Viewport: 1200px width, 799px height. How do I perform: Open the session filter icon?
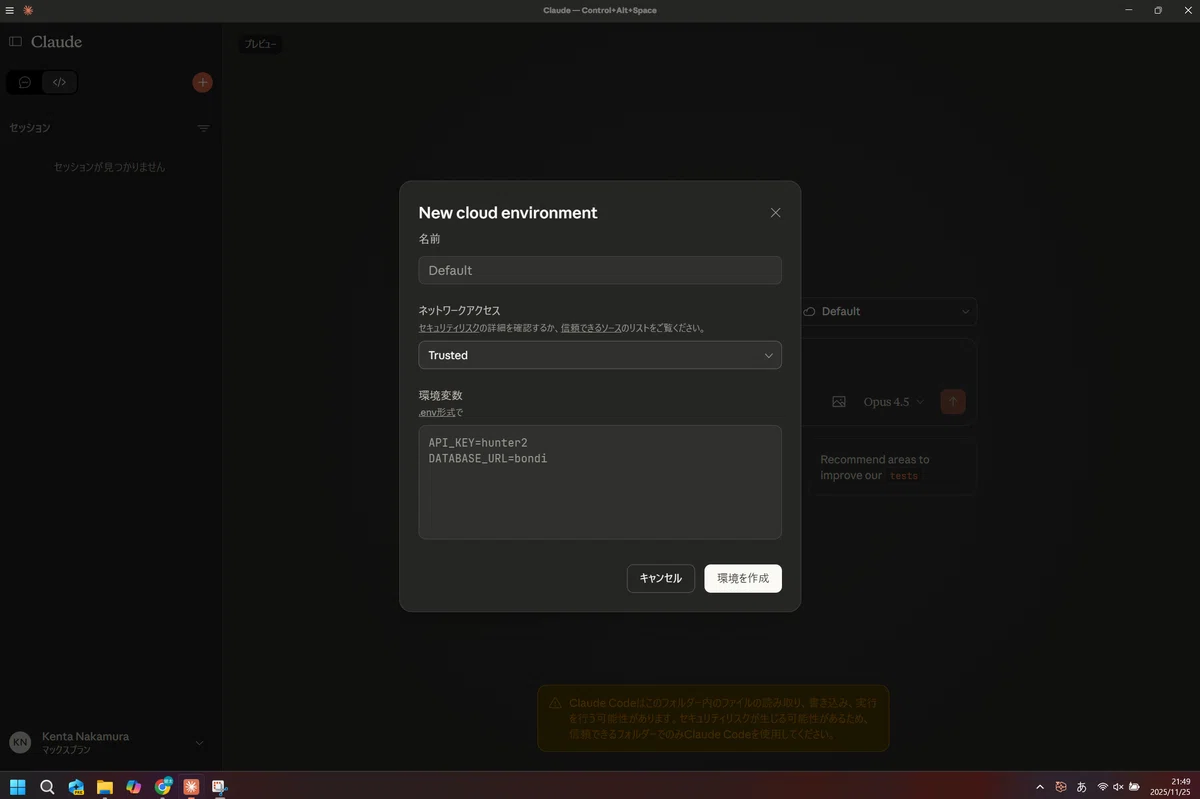[203, 128]
